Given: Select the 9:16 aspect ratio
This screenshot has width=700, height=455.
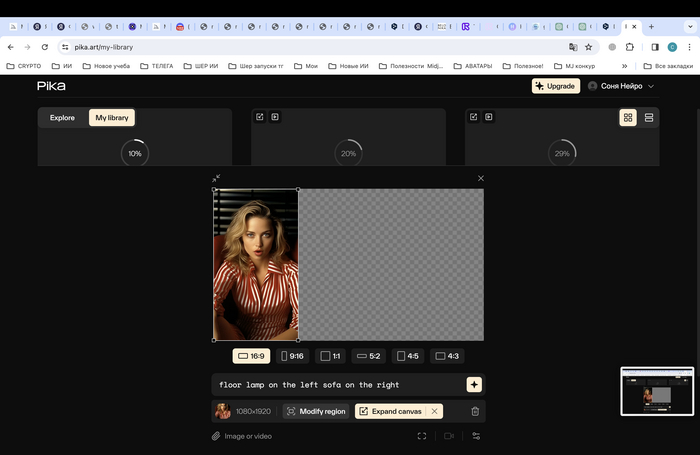Looking at the screenshot, I should (293, 356).
